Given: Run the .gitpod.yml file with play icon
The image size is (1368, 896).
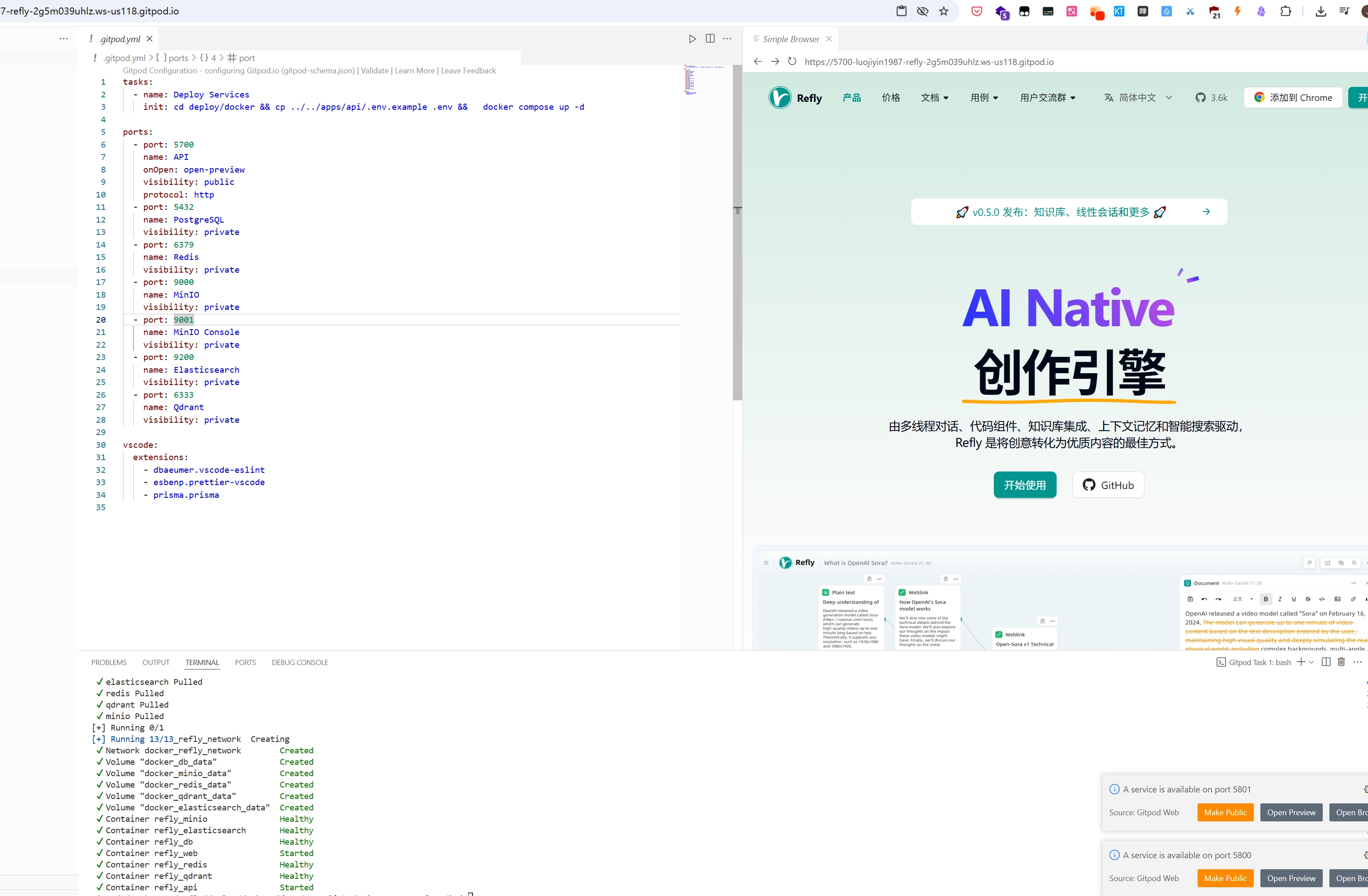Looking at the screenshot, I should pos(692,39).
